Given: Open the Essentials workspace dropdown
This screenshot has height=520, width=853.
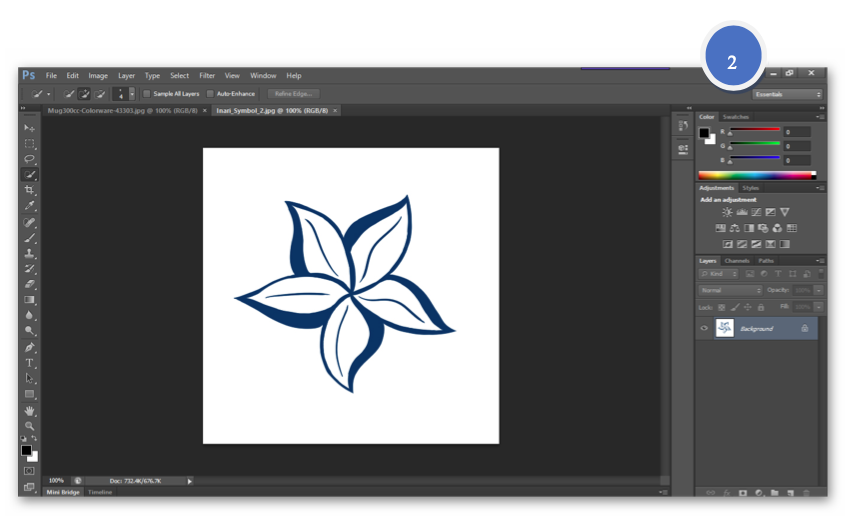Looking at the screenshot, I should pyautogui.click(x=787, y=94).
